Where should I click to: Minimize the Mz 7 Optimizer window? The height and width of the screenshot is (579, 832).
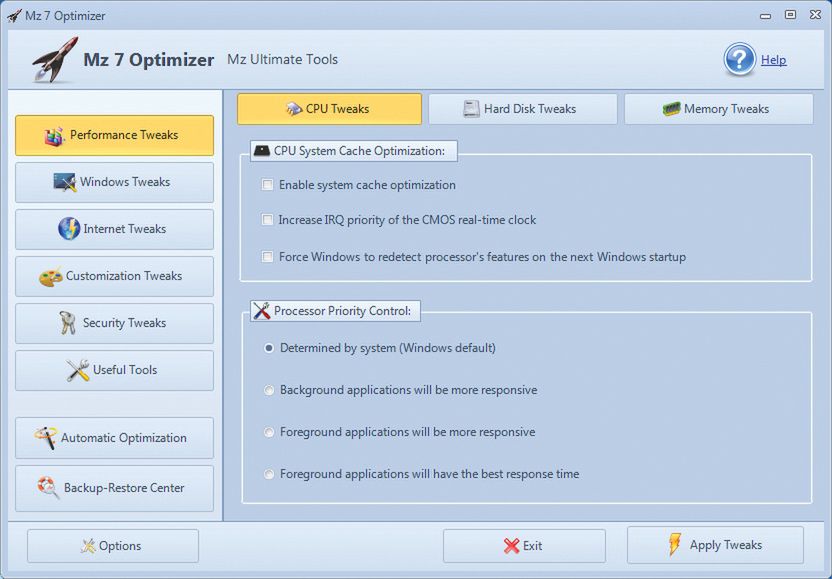click(x=765, y=16)
